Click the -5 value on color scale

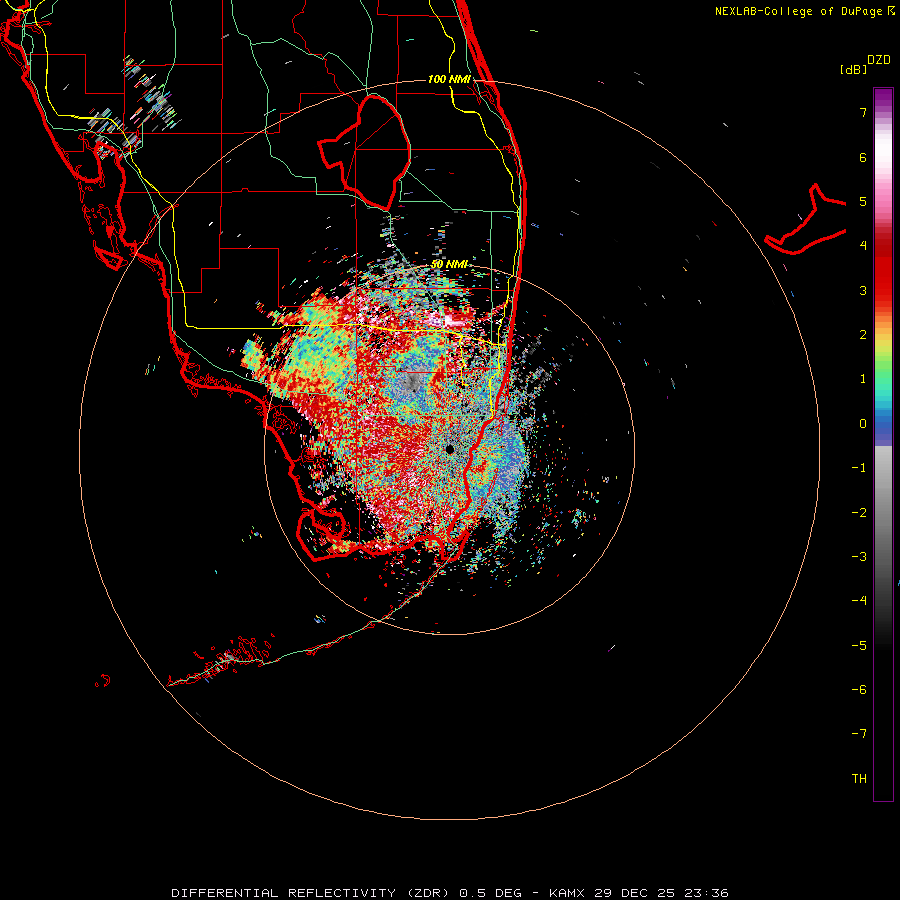(859, 646)
